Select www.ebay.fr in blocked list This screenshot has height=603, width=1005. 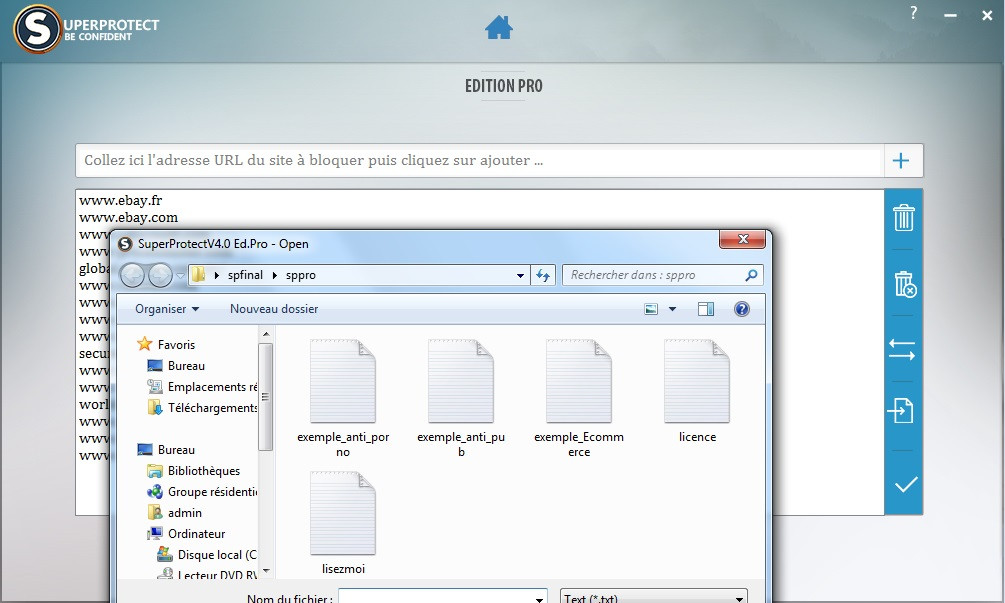120,201
